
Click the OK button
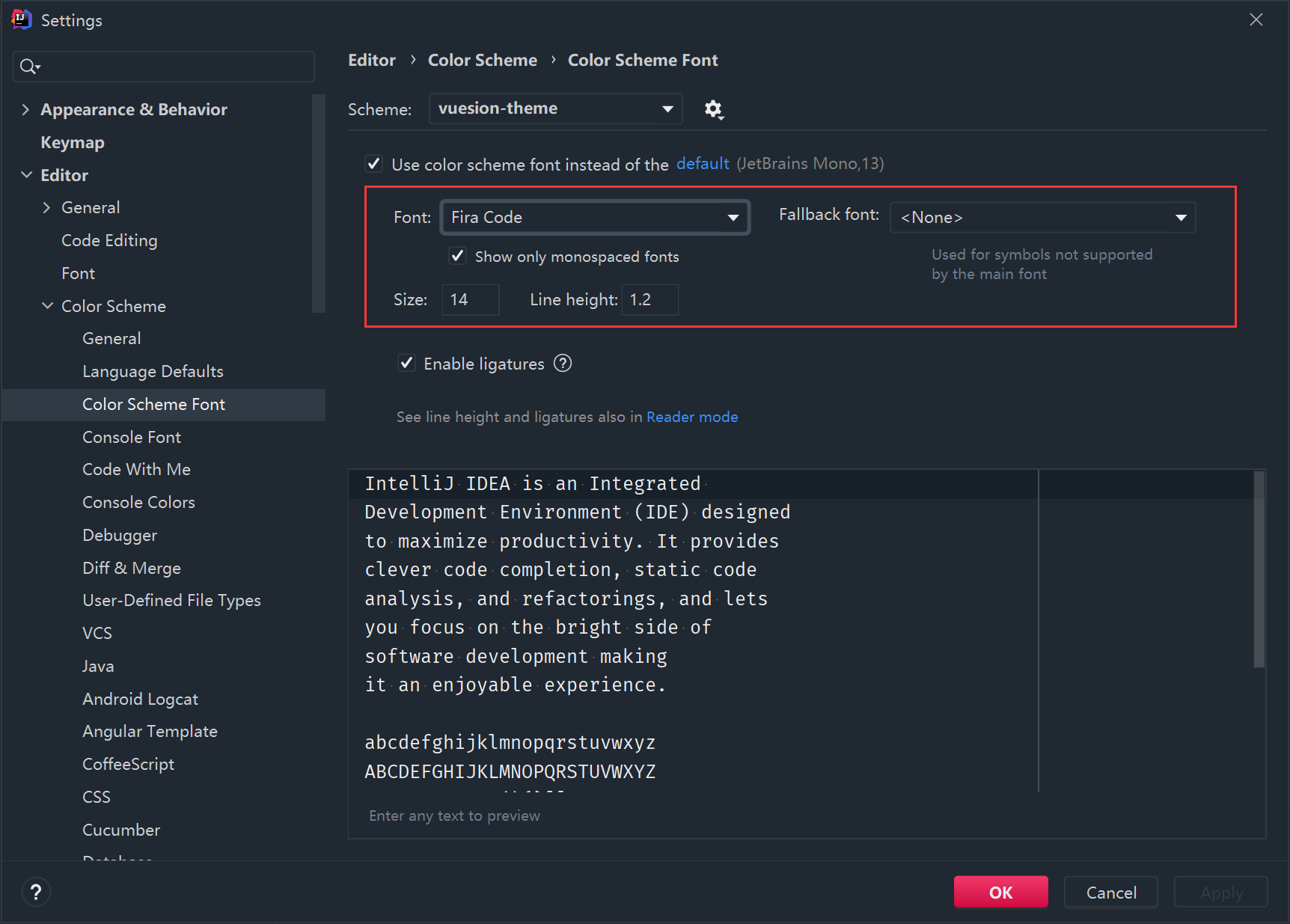(1000, 892)
